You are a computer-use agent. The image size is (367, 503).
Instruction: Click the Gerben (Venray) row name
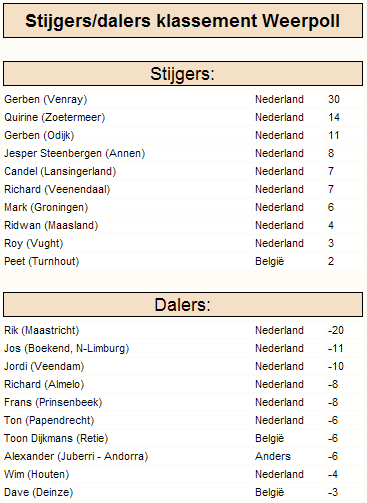(46, 99)
